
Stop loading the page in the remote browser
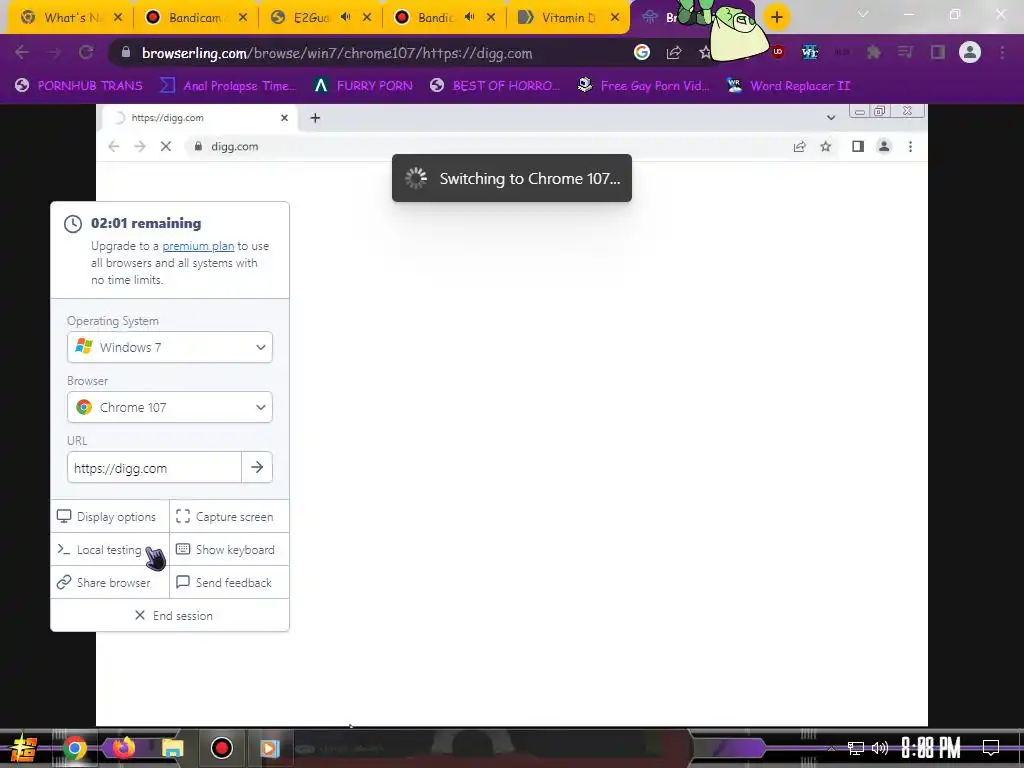[x=166, y=146]
